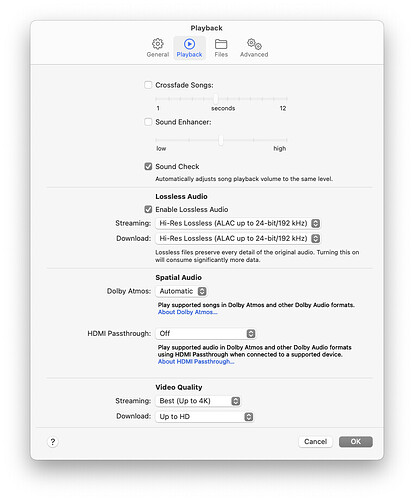This screenshot has width=414, height=500.
Task: Turn on Sound Enhancer checkbox
Action: 148,122
